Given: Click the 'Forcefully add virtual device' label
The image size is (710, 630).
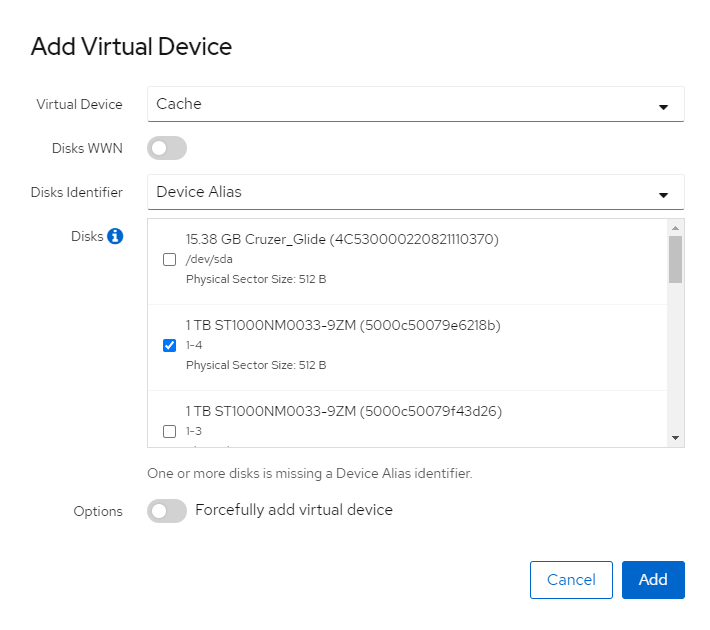Looking at the screenshot, I should (x=294, y=510).
